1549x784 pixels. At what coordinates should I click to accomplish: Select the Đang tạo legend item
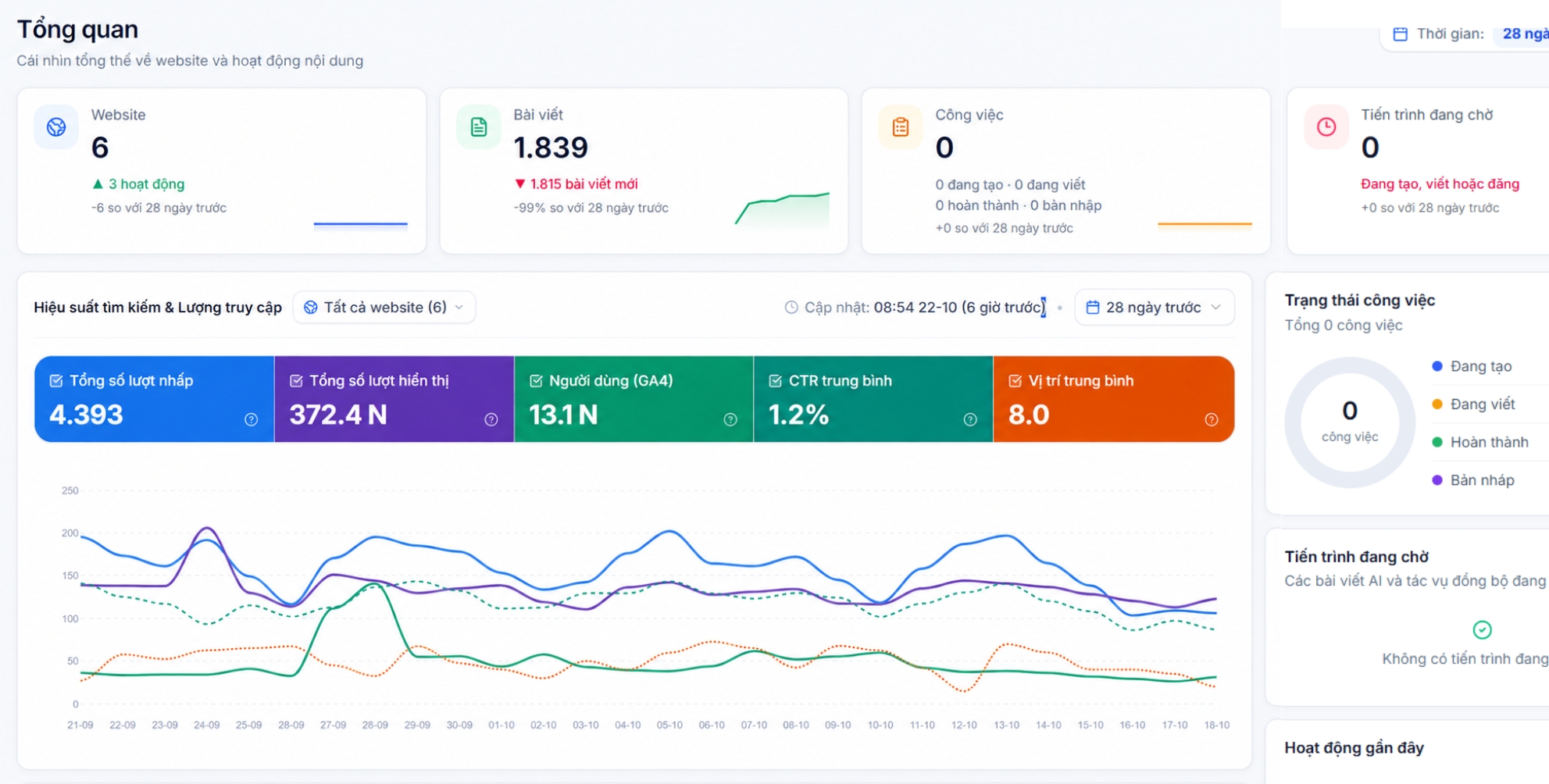(1472, 366)
